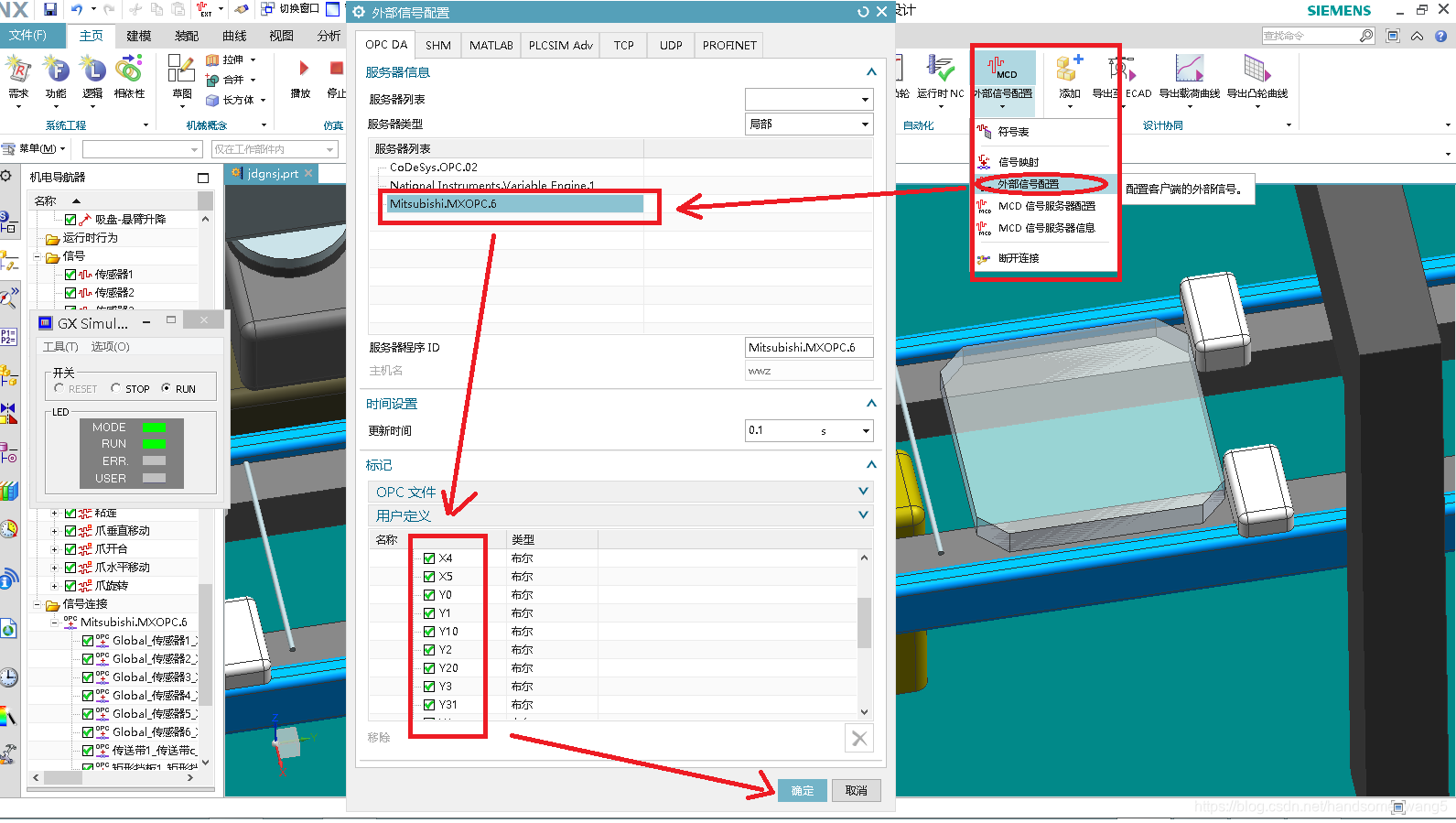This screenshot has height=823, width=1456.
Task: Uncheck the Y0 signal checkbox
Action: pyautogui.click(x=429, y=594)
